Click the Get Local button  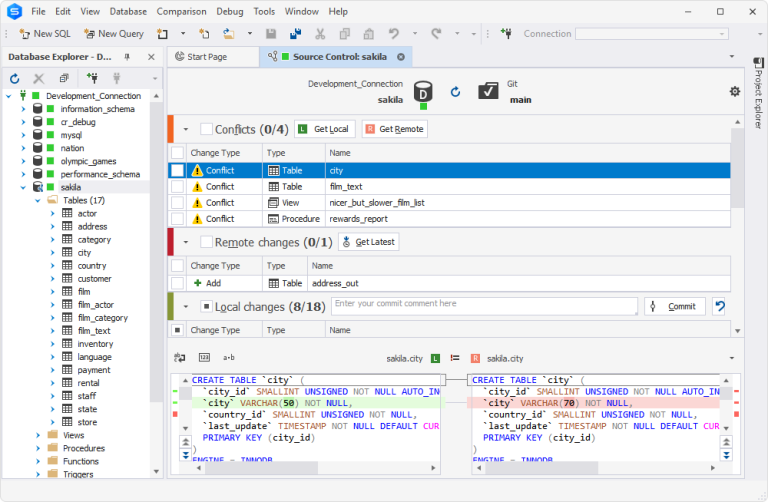[x=324, y=129]
